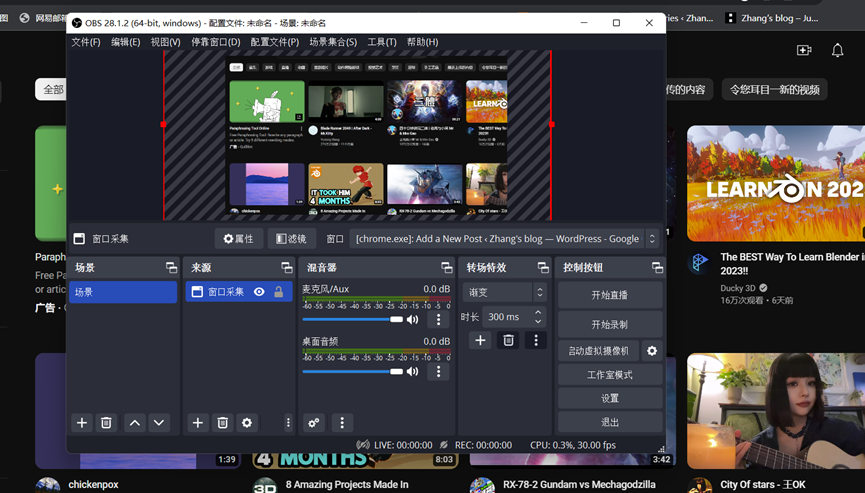Click the 启动虚拟摄像机 button
This screenshot has width=865, height=493.
pos(598,351)
